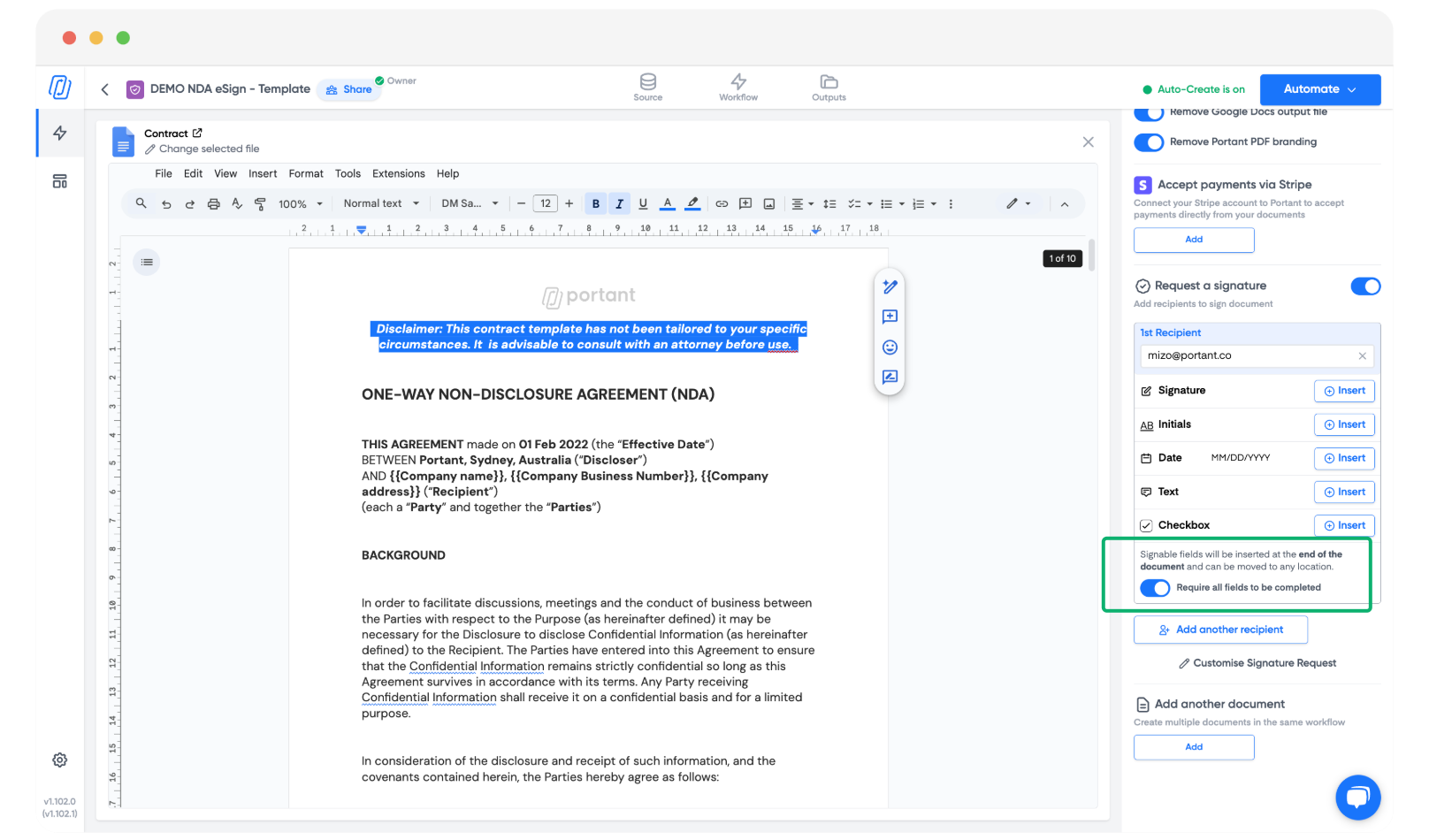Open the Format menu
This screenshot has width=1429, height=840.
pyautogui.click(x=306, y=173)
